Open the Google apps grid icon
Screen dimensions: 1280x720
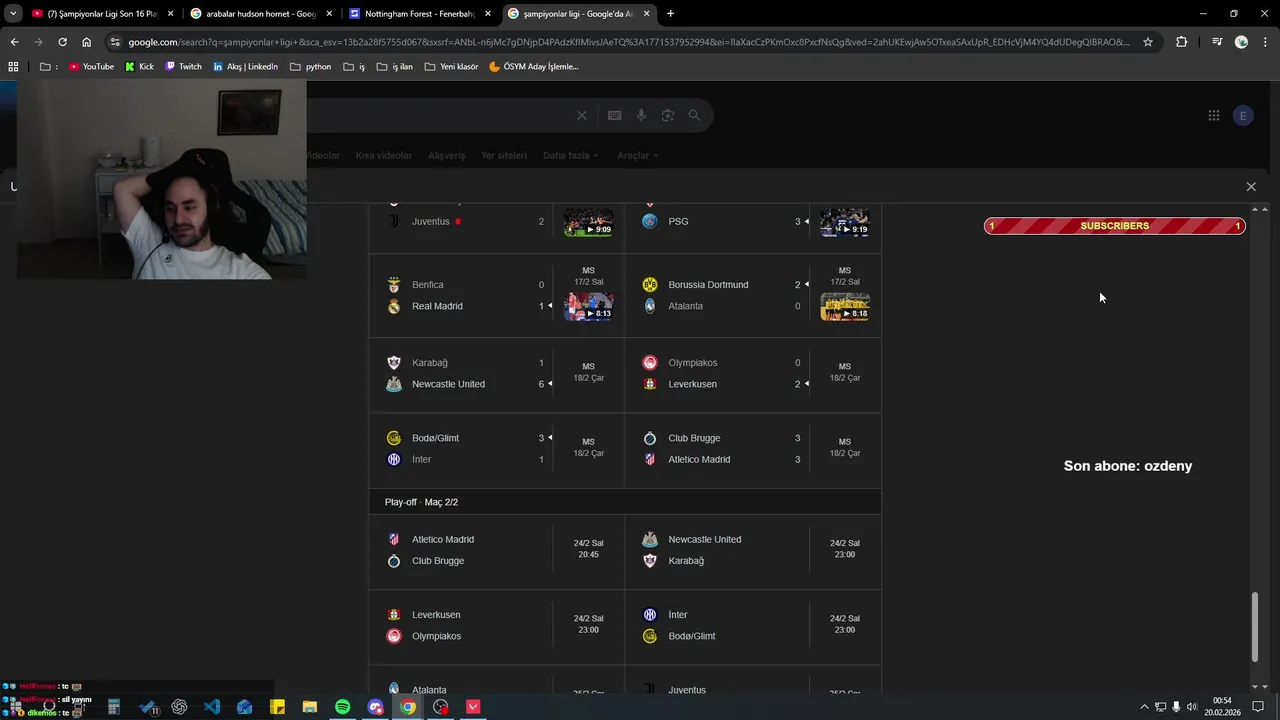pos(1213,116)
